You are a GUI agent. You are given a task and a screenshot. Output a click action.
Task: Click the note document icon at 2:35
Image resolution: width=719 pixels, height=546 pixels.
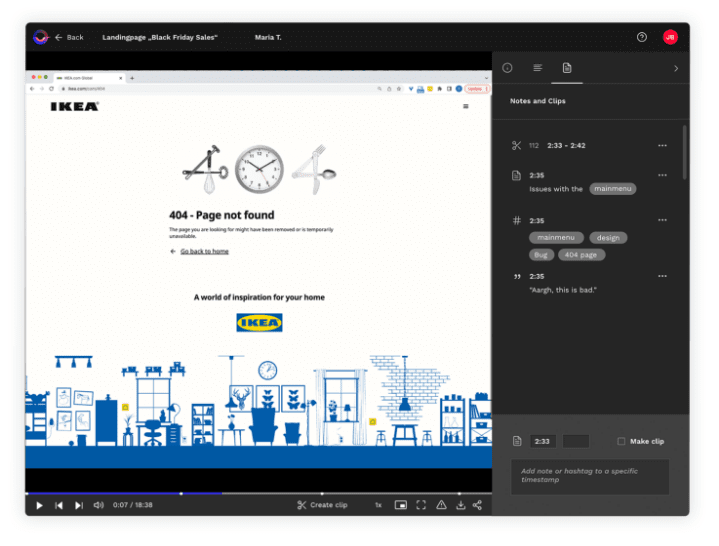516,175
